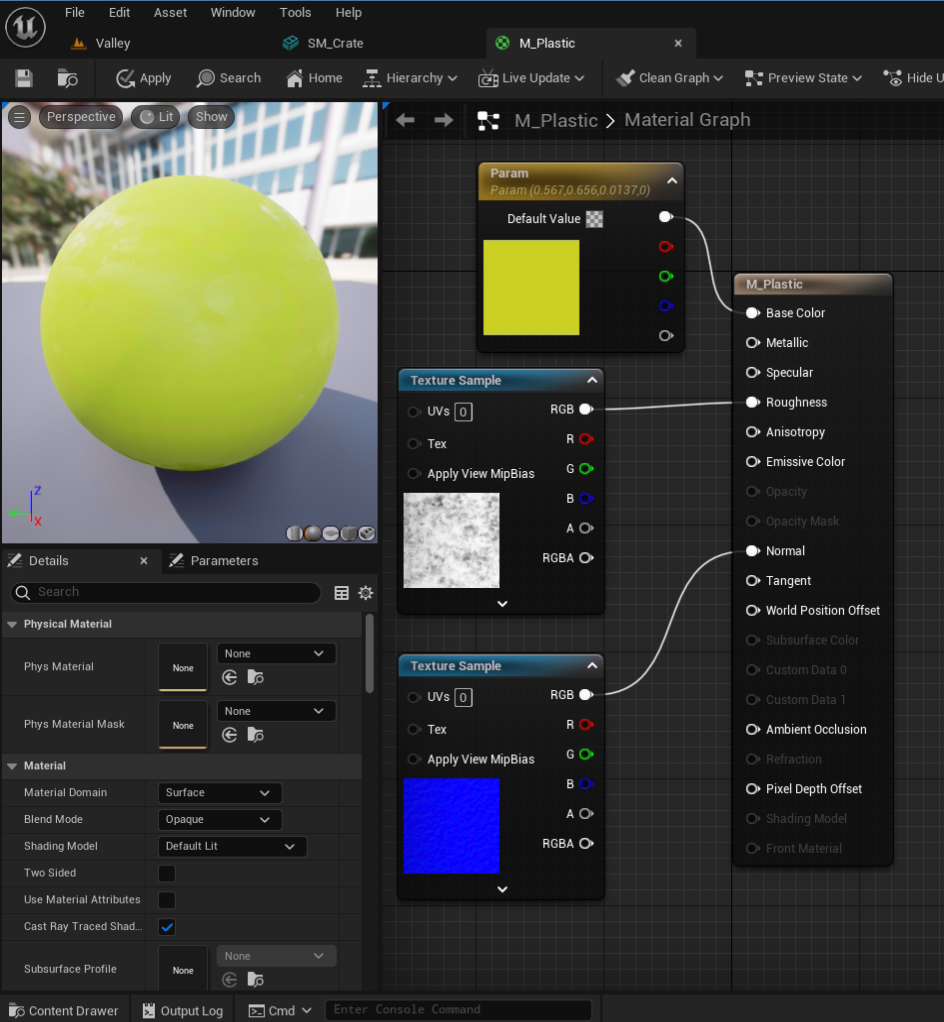Click the Browse to asset icon beside Save
The height and width of the screenshot is (1022, 944).
click(x=67, y=77)
